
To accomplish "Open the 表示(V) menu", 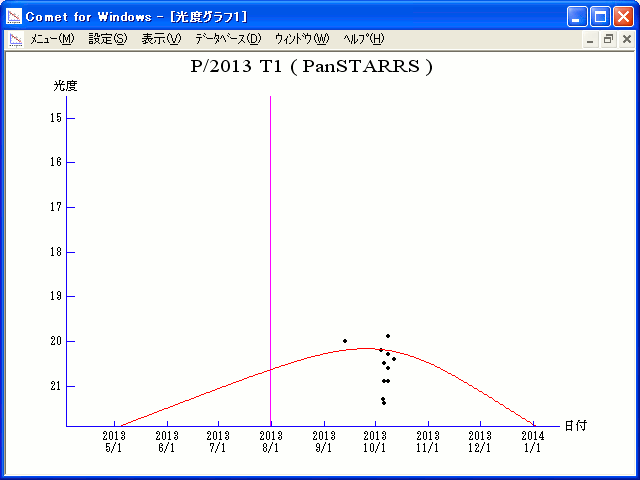I will 161,39.
